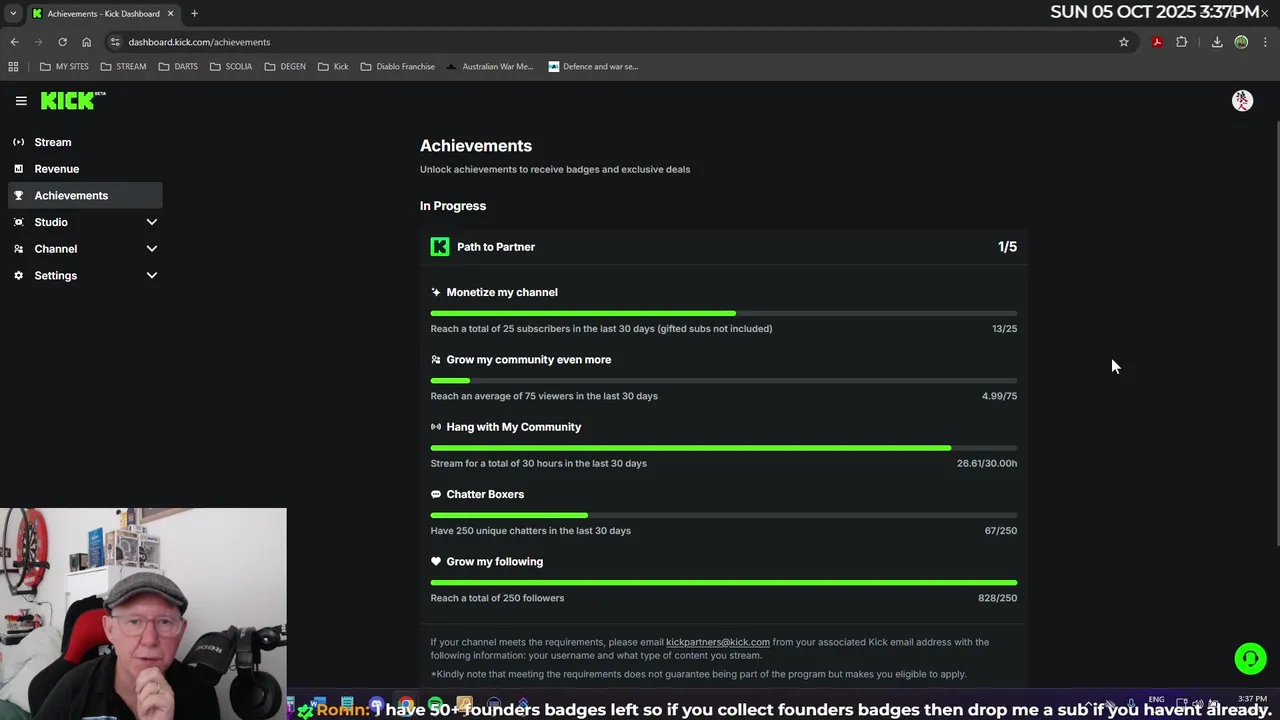Open the DEGEN bookmark folder
1280x720 pixels.
coord(285,67)
